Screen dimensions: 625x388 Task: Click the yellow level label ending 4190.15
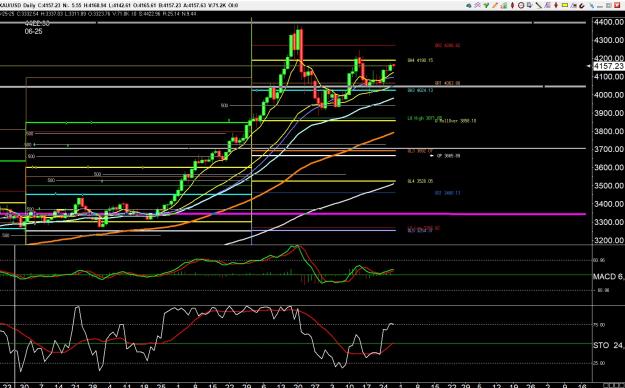coord(421,61)
